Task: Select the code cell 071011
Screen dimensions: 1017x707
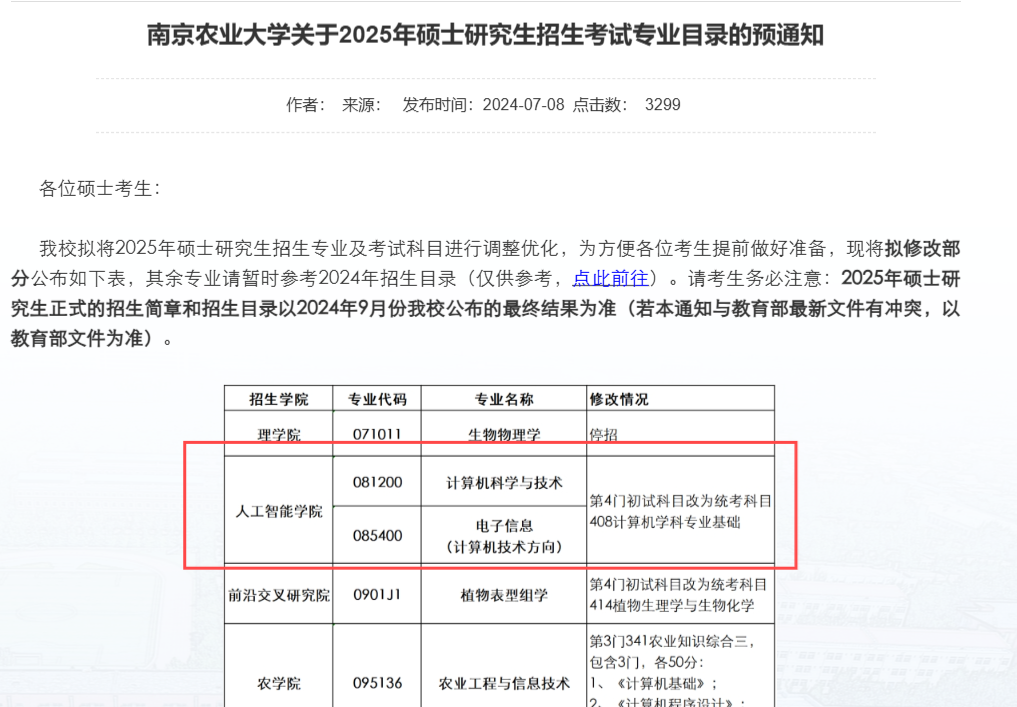Action: (x=377, y=434)
